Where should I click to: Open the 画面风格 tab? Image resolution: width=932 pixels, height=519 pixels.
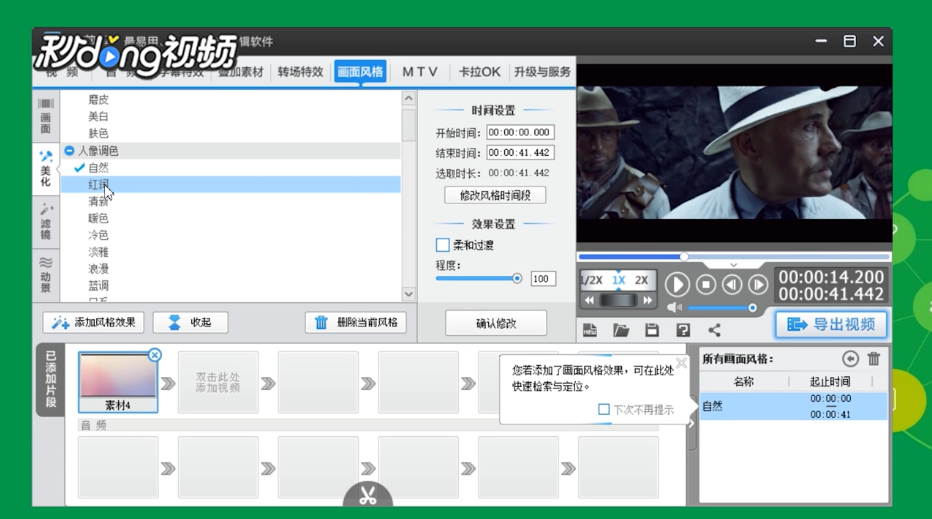(x=360, y=72)
